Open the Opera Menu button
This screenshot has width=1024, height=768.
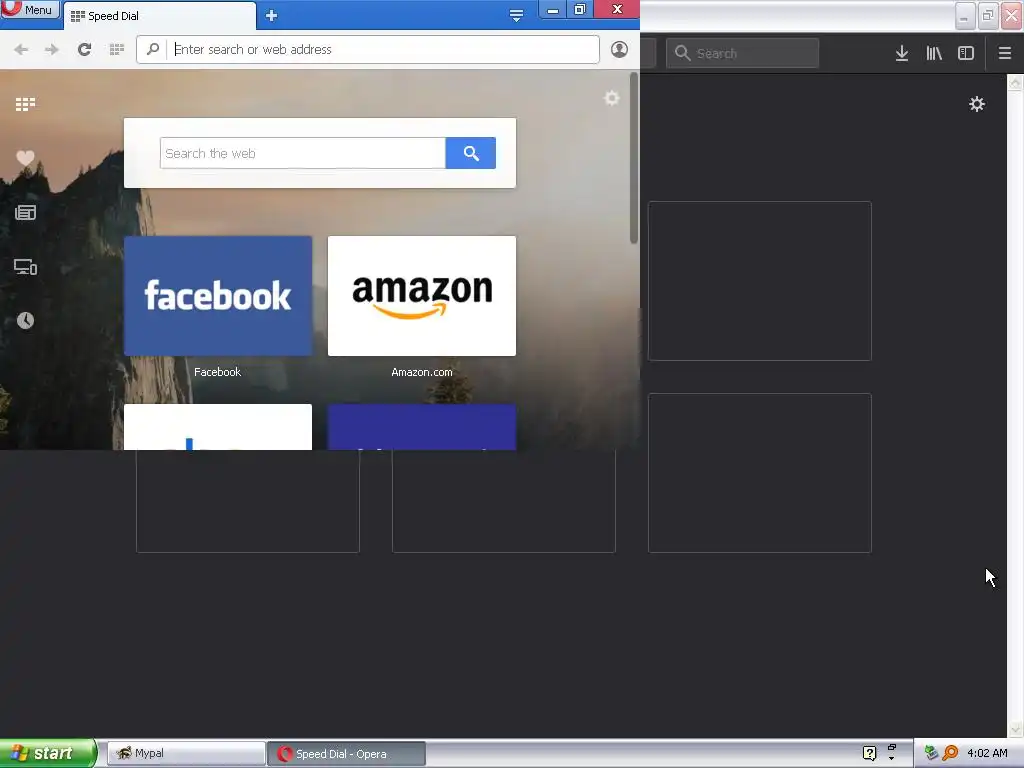29,9
